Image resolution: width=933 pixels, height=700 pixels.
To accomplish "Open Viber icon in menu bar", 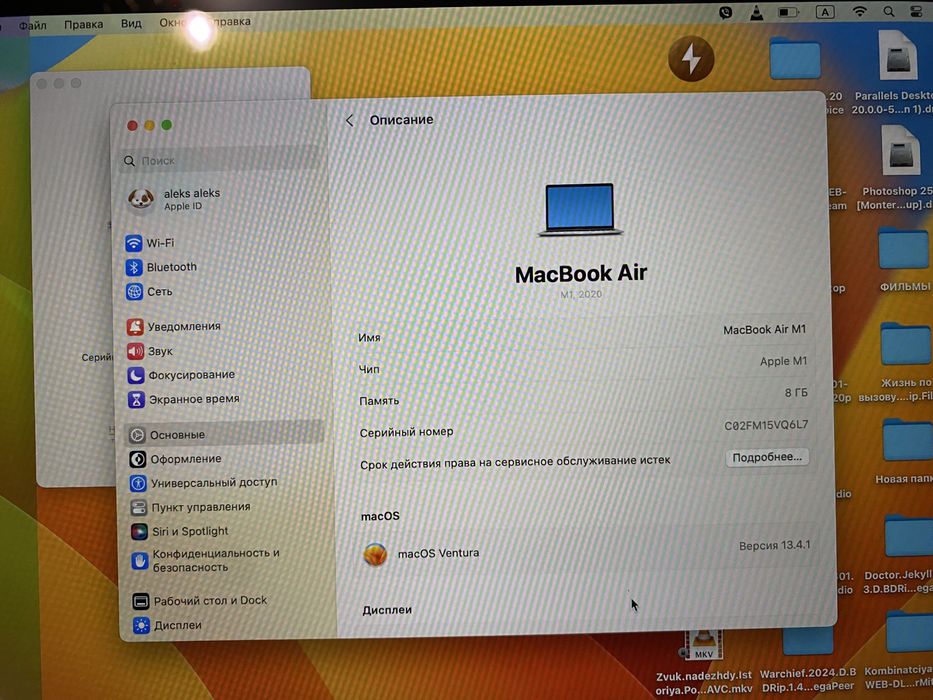I will point(725,12).
